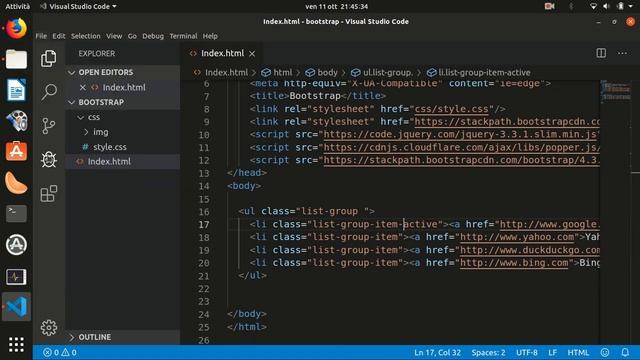
Task: Click the Visual Studio Code dock icon
Action: [16, 307]
